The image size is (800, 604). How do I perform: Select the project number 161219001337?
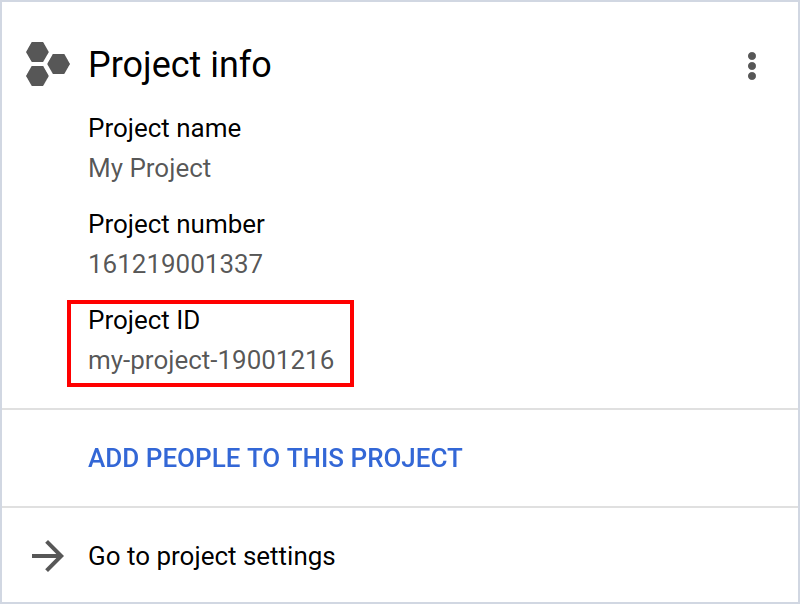[x=175, y=264]
